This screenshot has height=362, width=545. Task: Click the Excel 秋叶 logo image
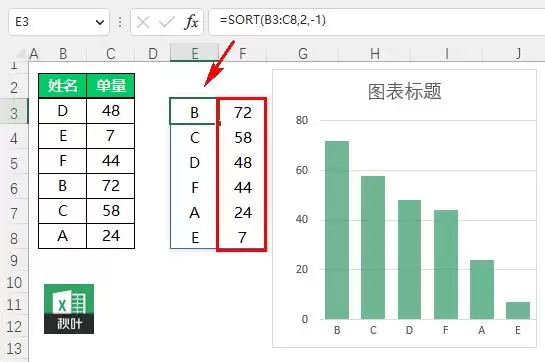(x=69, y=309)
